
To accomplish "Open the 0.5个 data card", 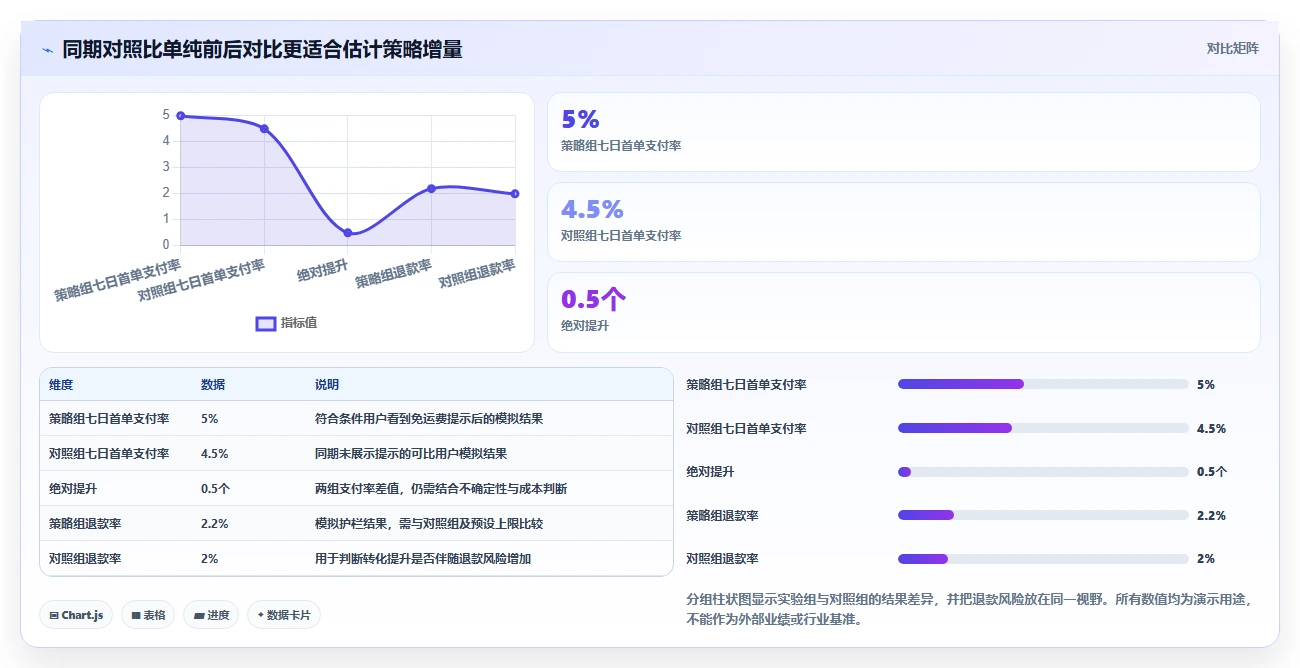I will [903, 312].
